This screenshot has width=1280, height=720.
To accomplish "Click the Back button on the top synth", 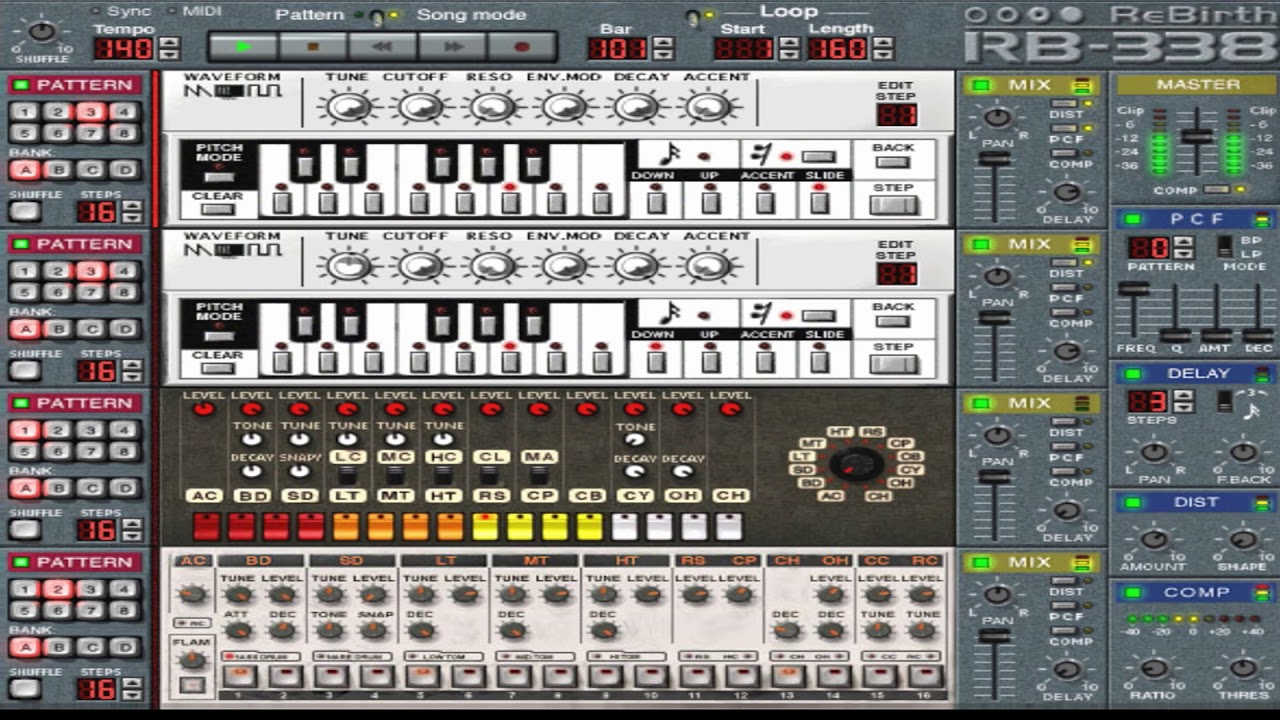I will tap(893, 163).
